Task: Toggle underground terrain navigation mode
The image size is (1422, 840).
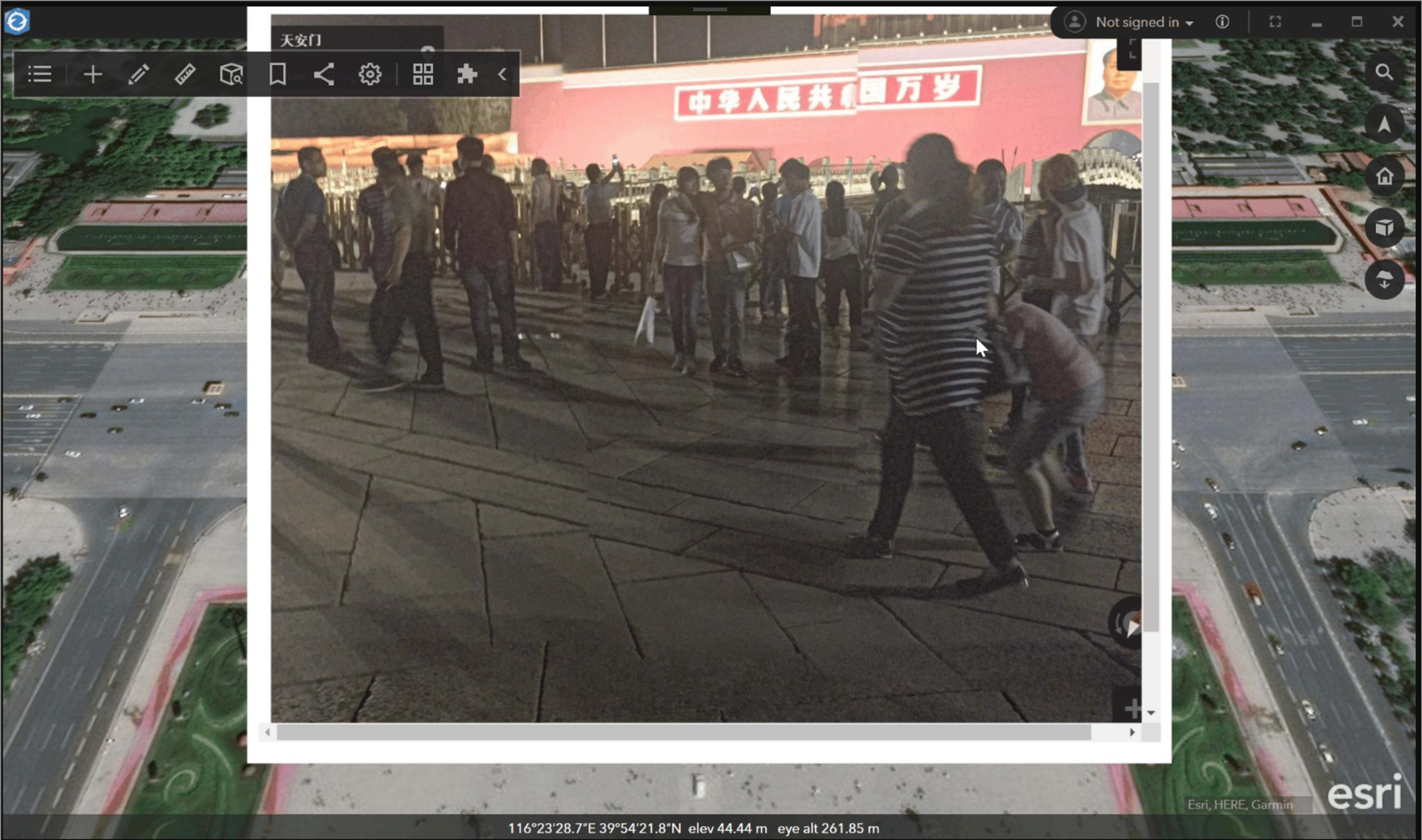Action: coord(1384,280)
